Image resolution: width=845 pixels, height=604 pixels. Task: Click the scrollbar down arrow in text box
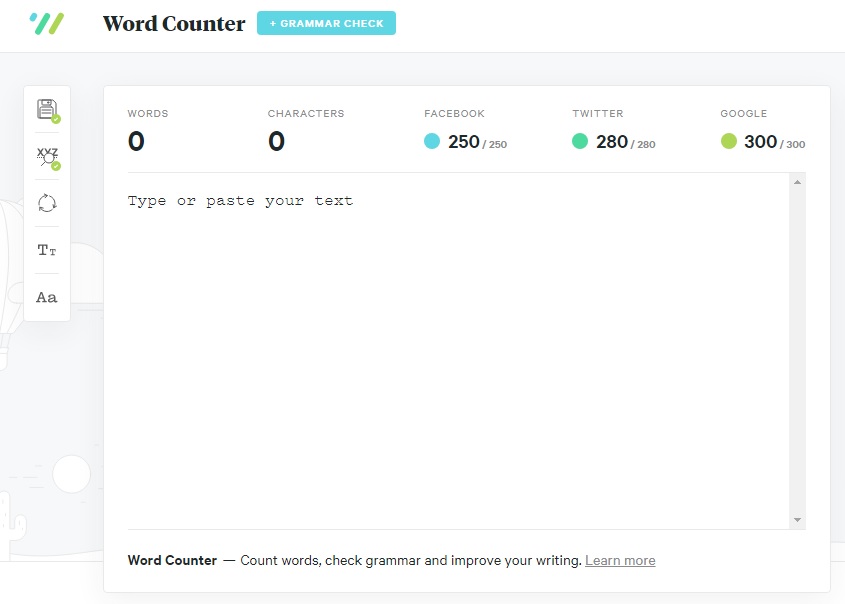coord(797,520)
